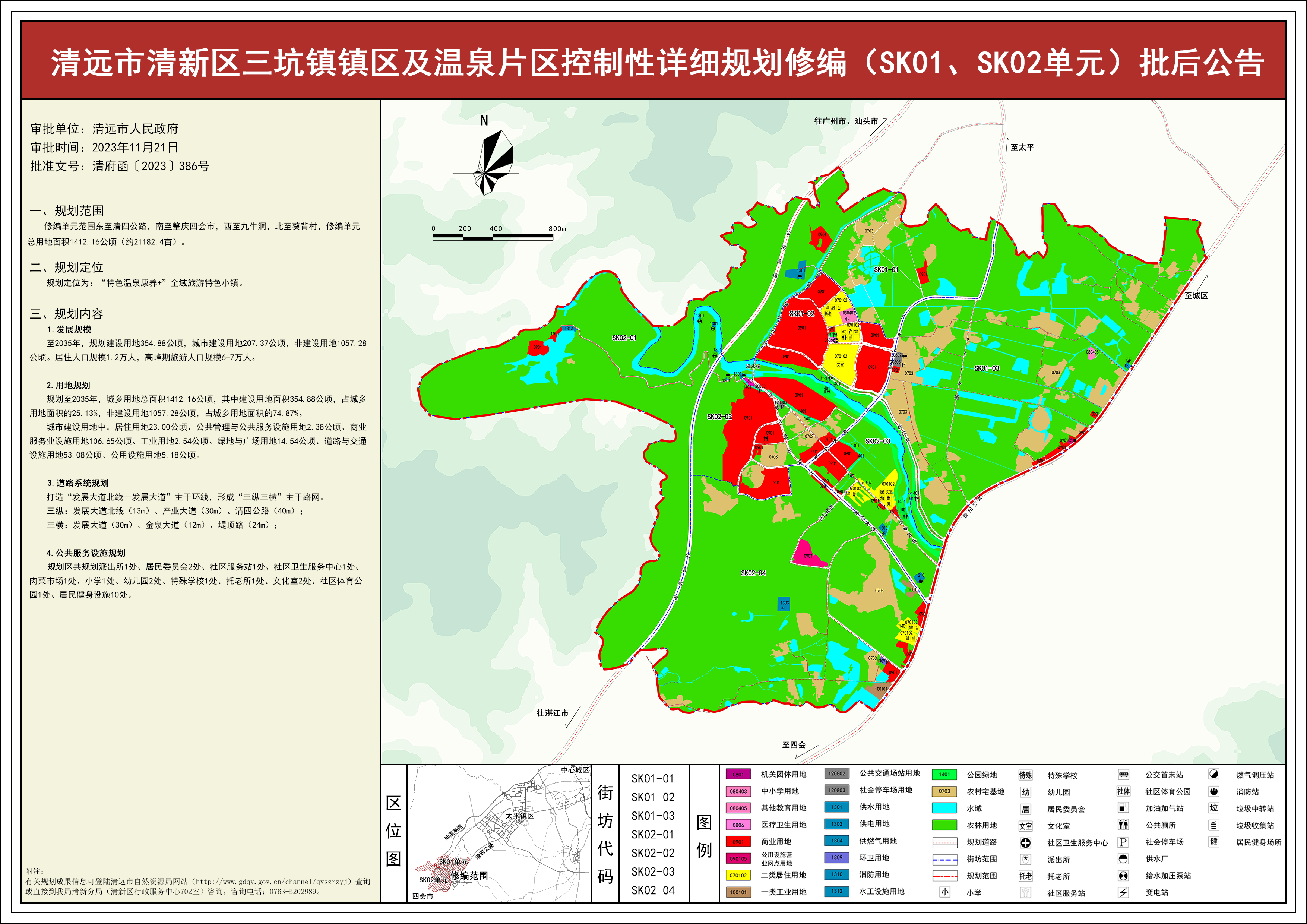
Task: Click the 派出所 shield icon
Action: [1025, 859]
